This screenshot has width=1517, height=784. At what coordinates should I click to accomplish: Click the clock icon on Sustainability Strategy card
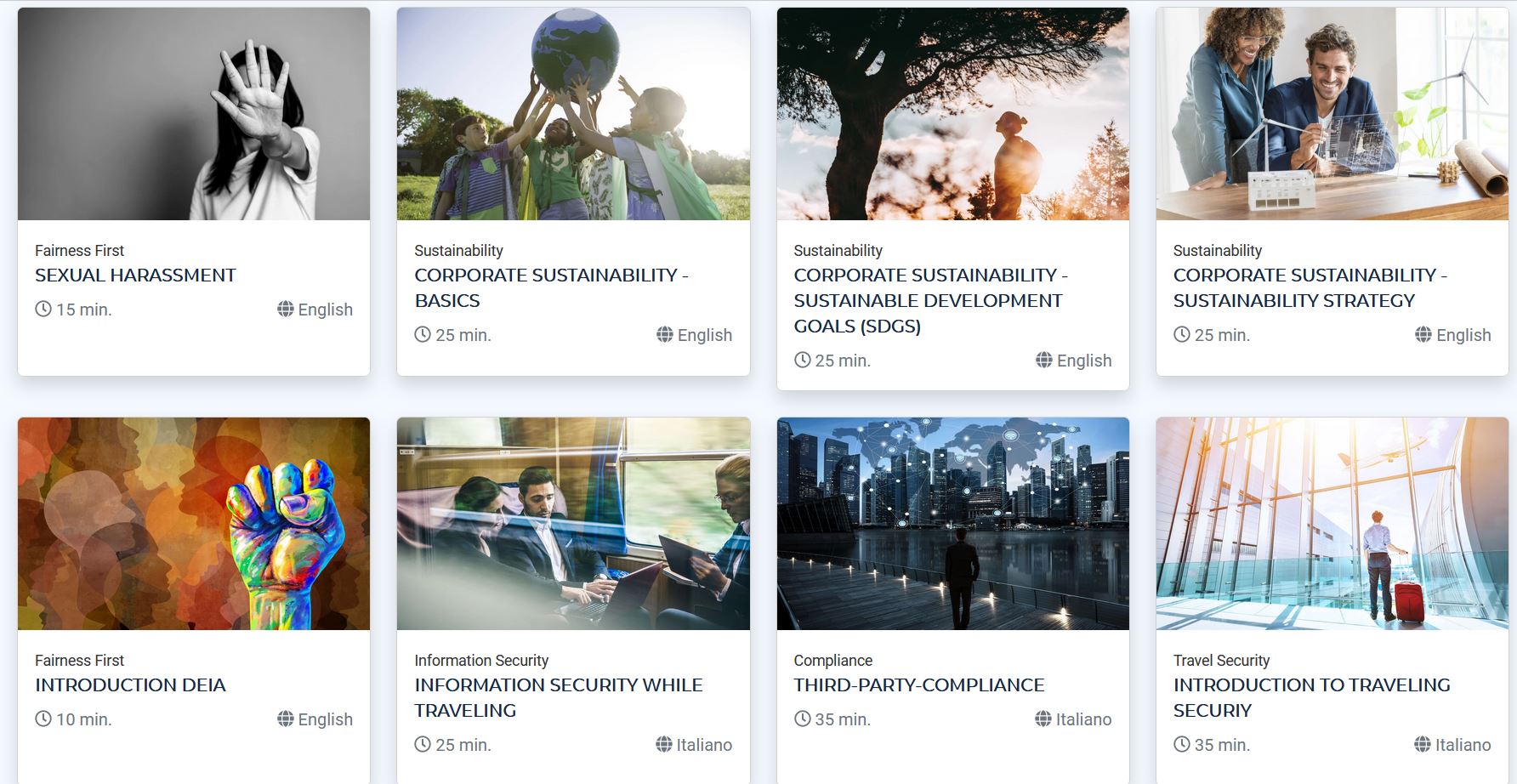(1182, 334)
